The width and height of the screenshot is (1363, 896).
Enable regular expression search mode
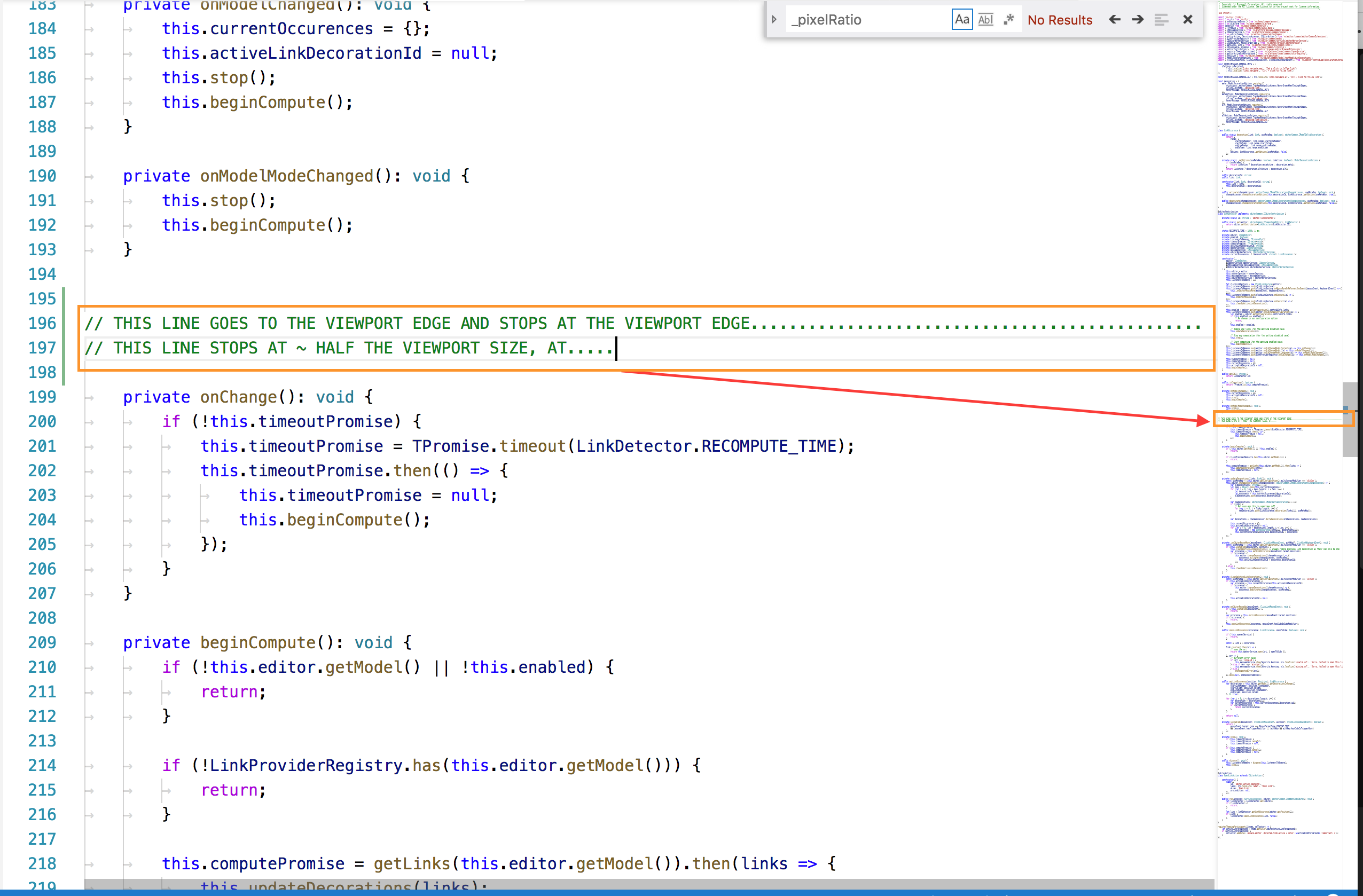coord(1009,18)
